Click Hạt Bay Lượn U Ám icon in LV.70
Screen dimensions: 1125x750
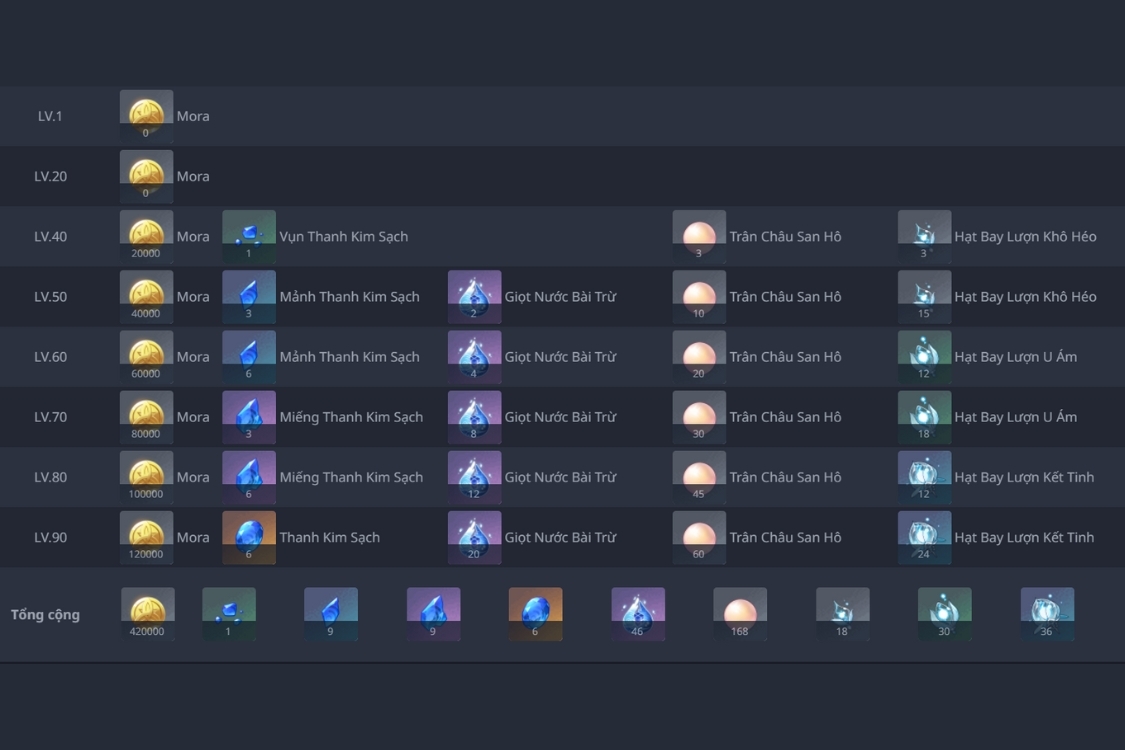[x=924, y=417]
